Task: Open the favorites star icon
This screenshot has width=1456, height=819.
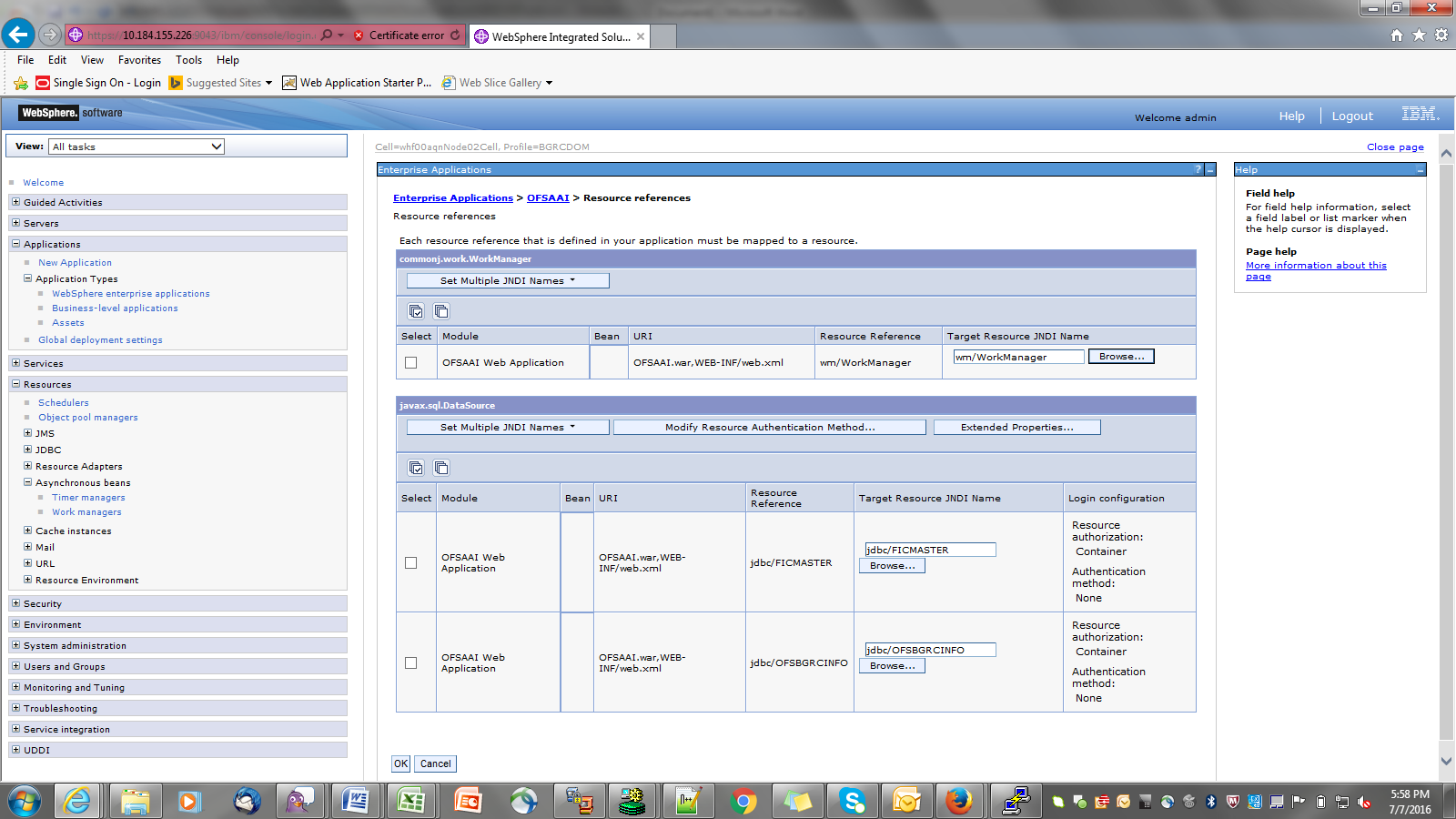Action: pos(1419,35)
